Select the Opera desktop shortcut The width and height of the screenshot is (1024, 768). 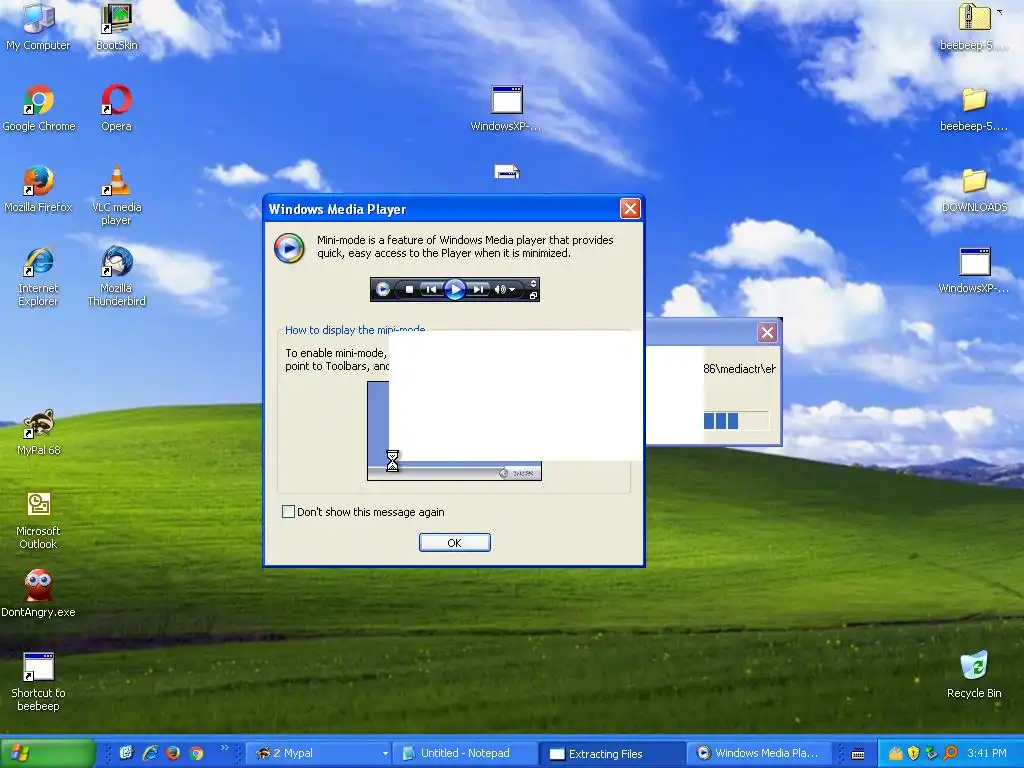[x=116, y=108]
